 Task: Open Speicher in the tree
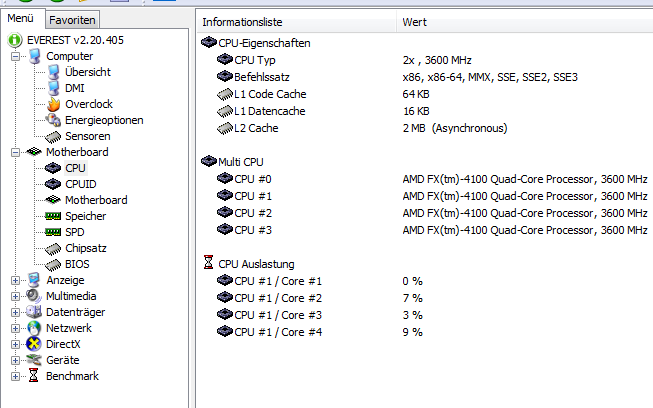click(86, 216)
